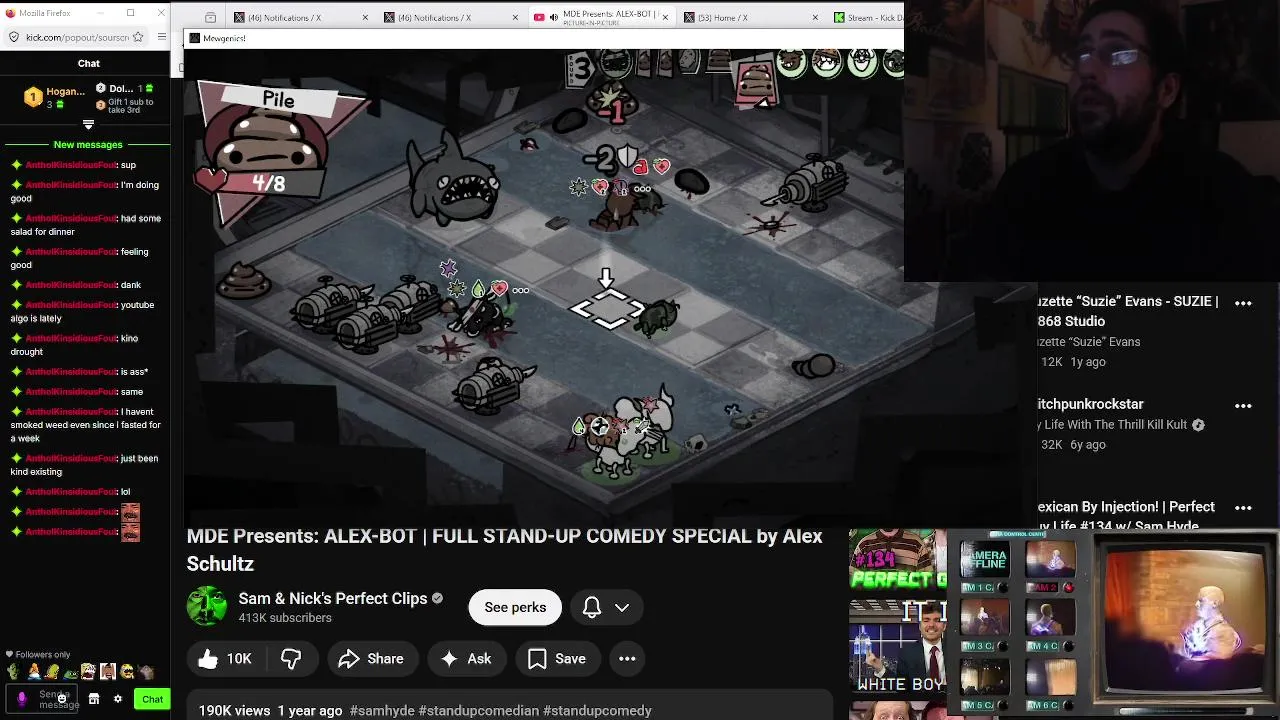The width and height of the screenshot is (1280, 720).
Task: Click the 'New messages' chat banner
Action: click(88, 145)
